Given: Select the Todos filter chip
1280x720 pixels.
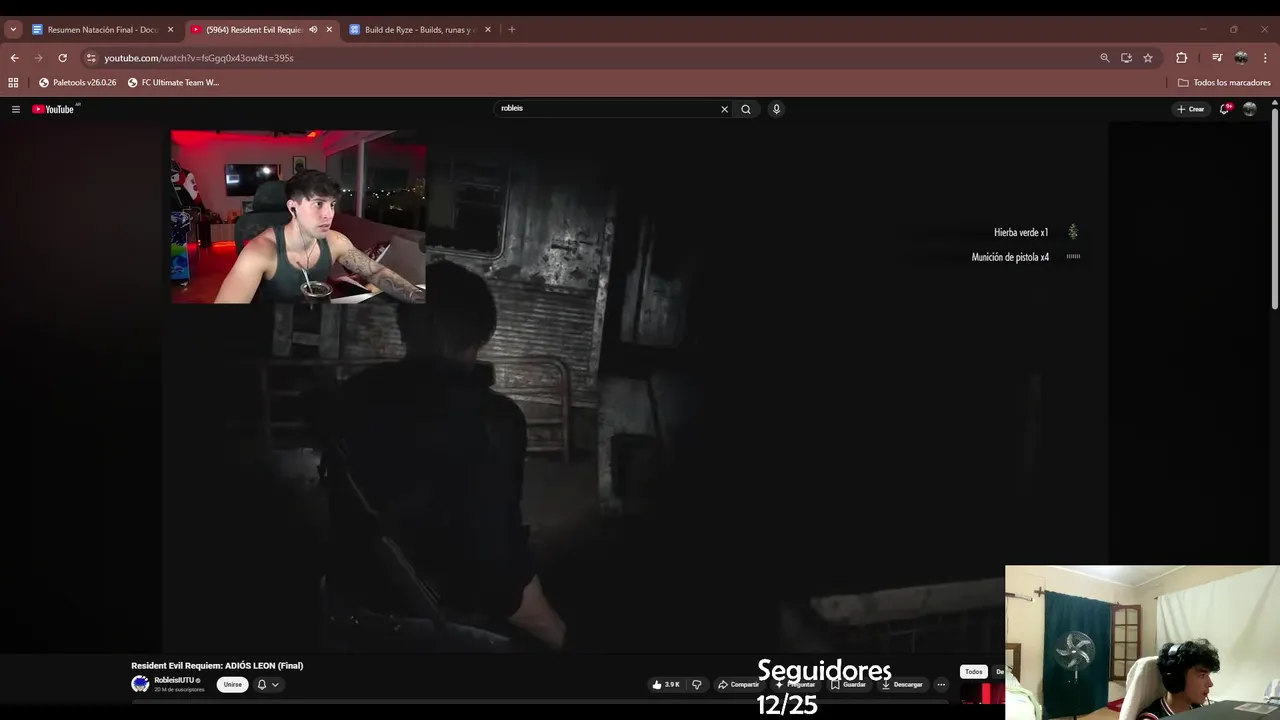Looking at the screenshot, I should [x=974, y=672].
